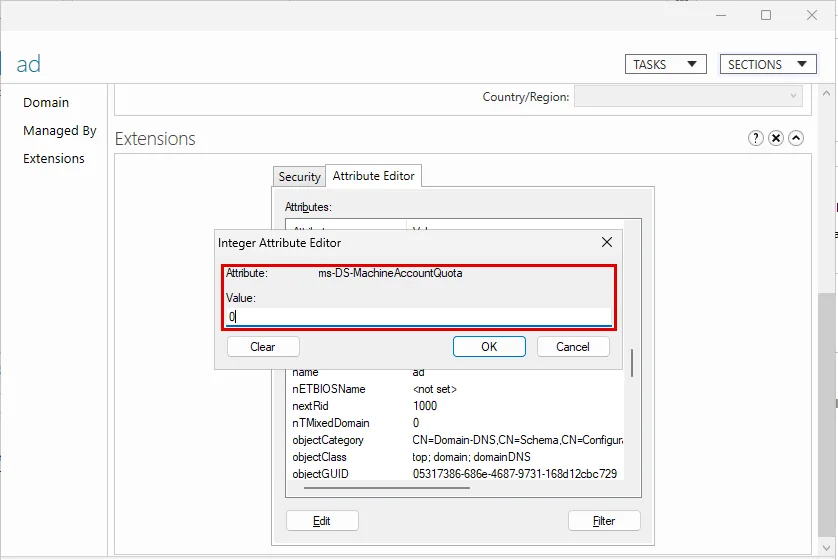The image size is (838, 560).
Task: Select the objectClass attribute row
Action: (x=457, y=457)
